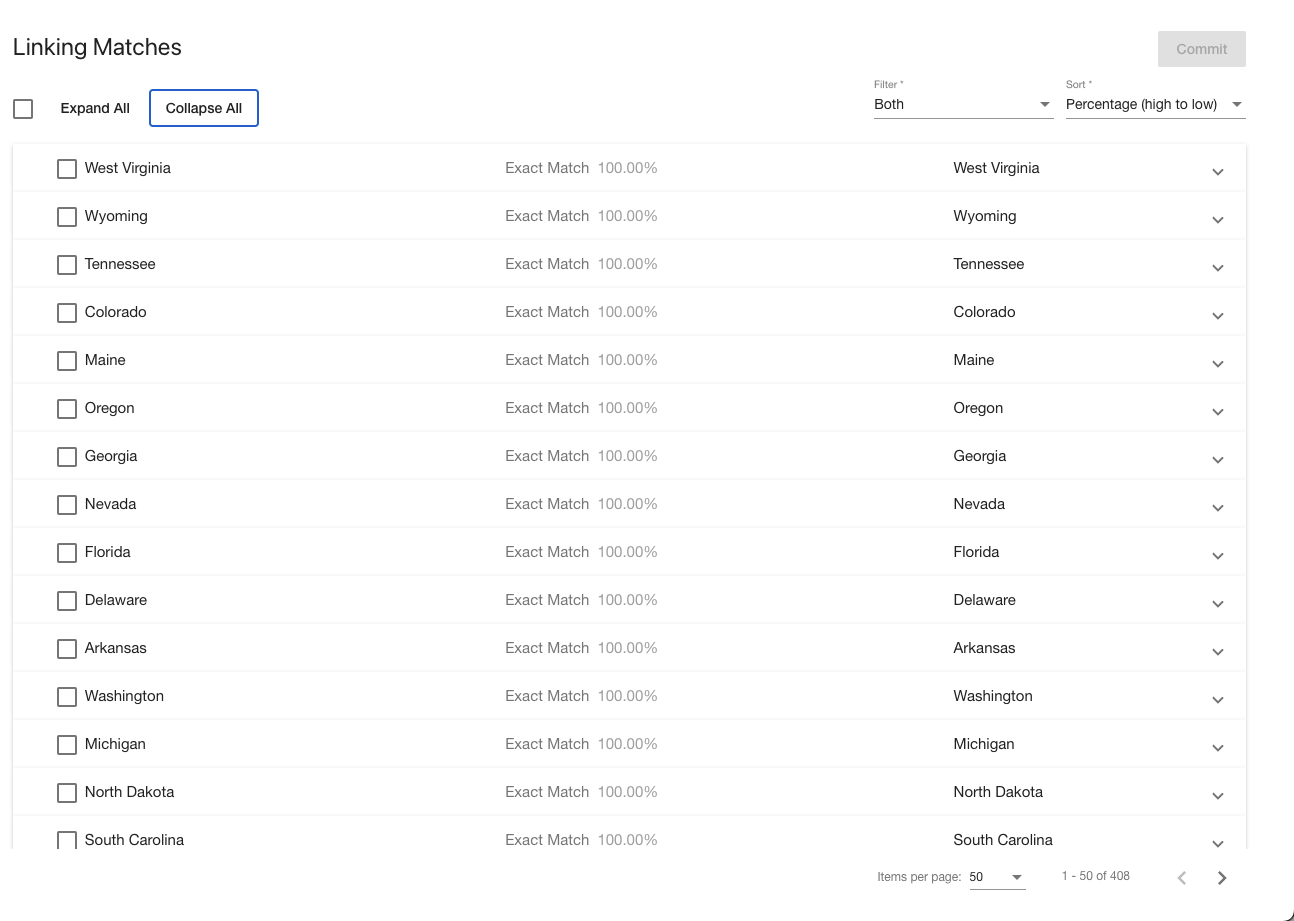Toggle the select-all checkbox
1294x921 pixels.
point(23,109)
